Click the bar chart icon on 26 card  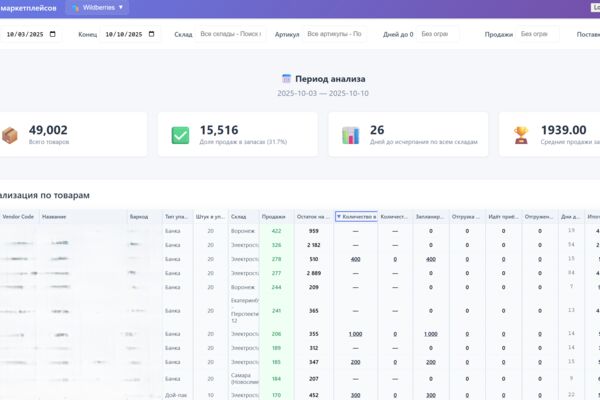[351, 136]
